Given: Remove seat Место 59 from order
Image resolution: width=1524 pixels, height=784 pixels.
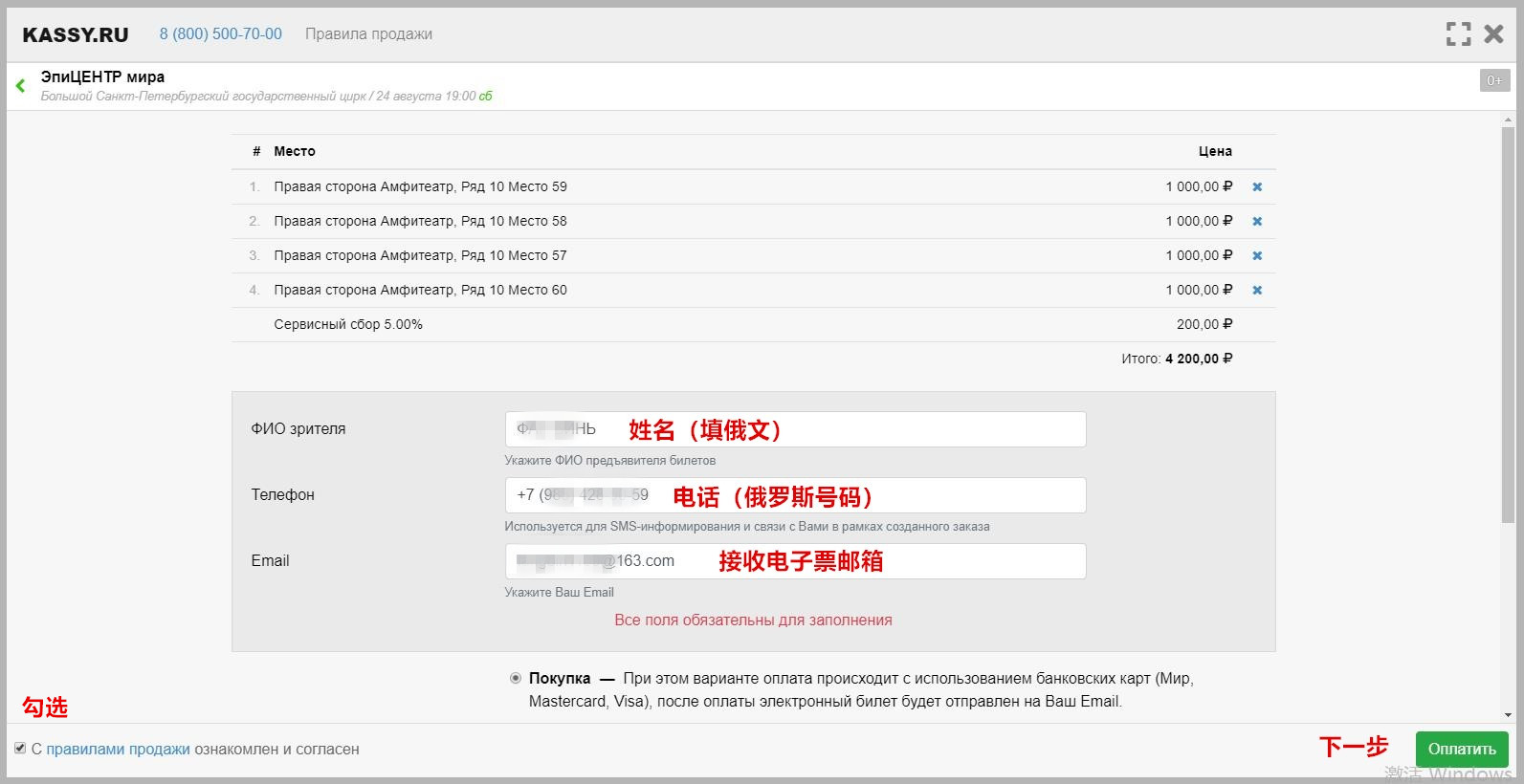Looking at the screenshot, I should point(1257,187).
